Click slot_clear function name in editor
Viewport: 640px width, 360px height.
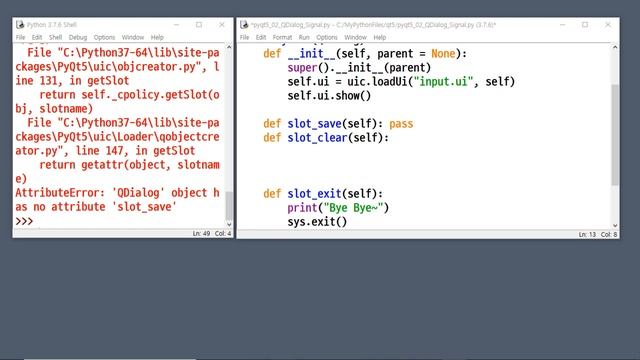317,138
